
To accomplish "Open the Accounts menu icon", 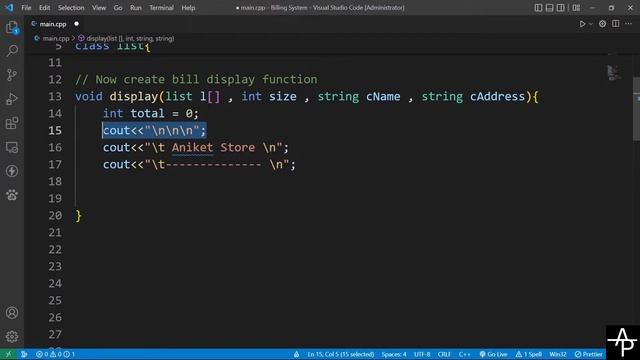I will (12, 313).
